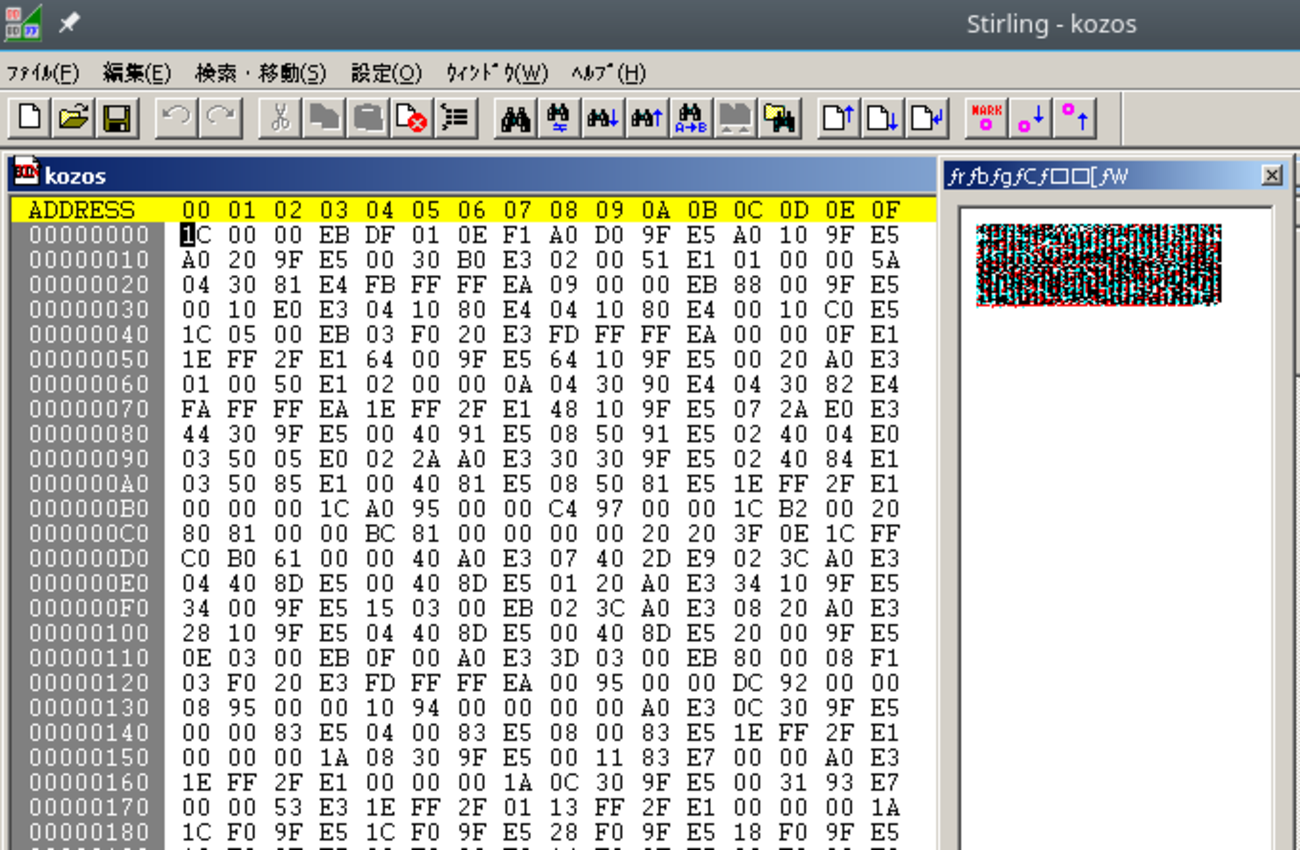The width and height of the screenshot is (1300, 850).
Task: Click the Redo arrow in the toolbar
Action: pos(220,118)
